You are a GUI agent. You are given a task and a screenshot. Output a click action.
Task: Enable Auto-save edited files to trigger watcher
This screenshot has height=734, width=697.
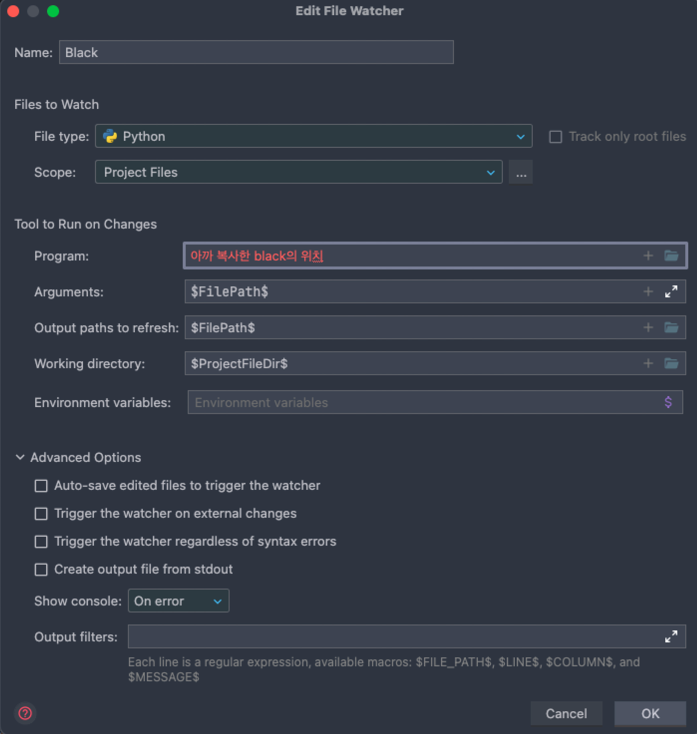pos(41,486)
